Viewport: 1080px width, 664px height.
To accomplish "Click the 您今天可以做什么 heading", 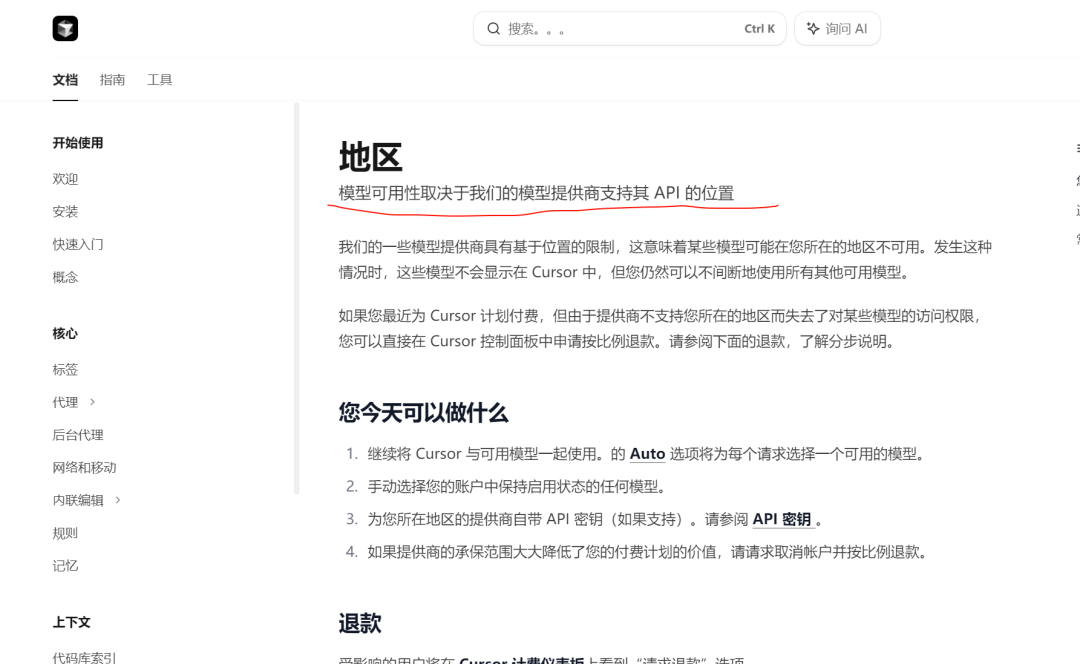I will click(423, 413).
